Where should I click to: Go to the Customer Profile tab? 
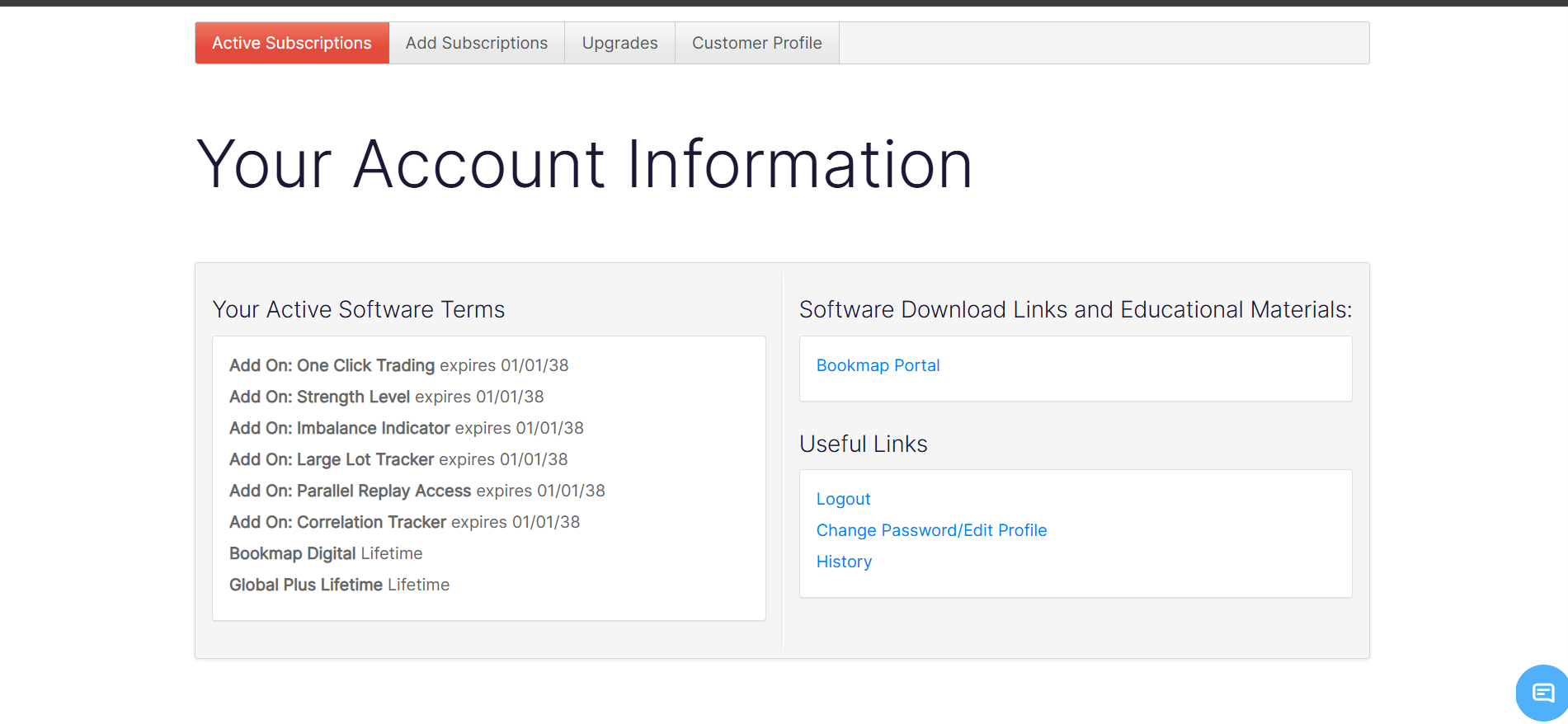click(757, 43)
